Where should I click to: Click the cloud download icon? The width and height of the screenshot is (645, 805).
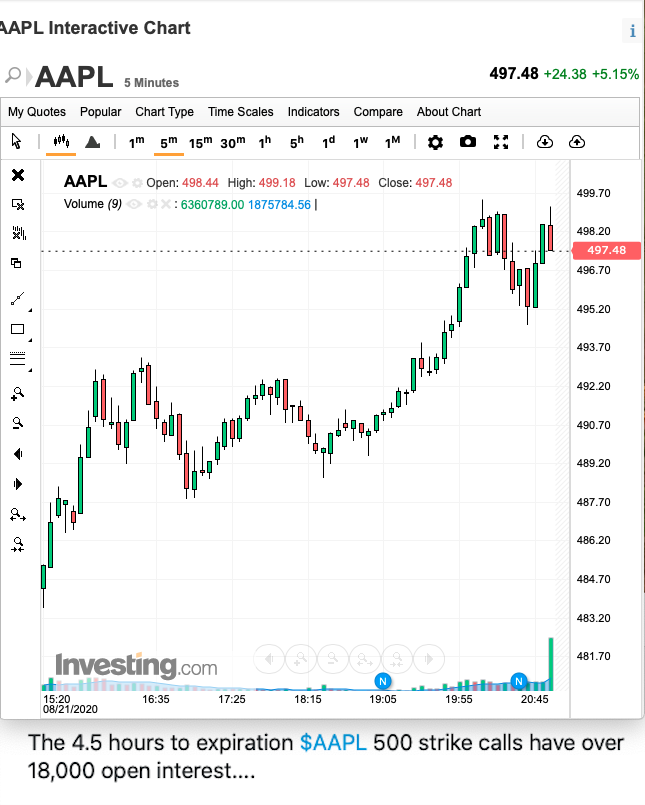(x=545, y=142)
